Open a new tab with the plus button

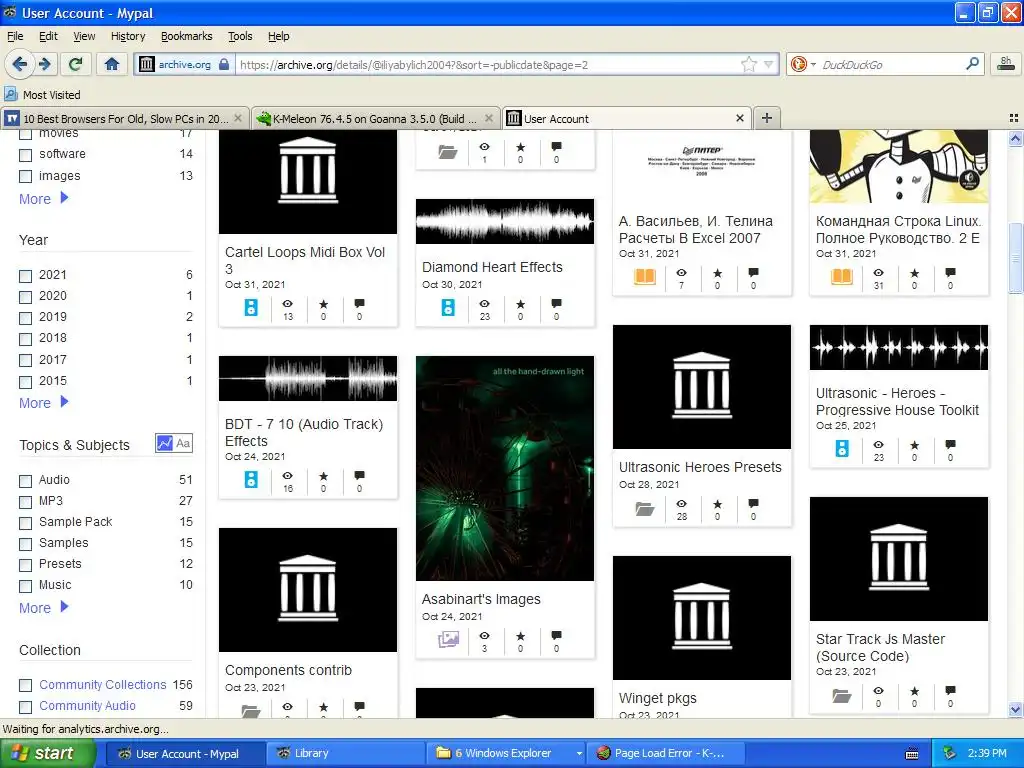click(x=767, y=118)
